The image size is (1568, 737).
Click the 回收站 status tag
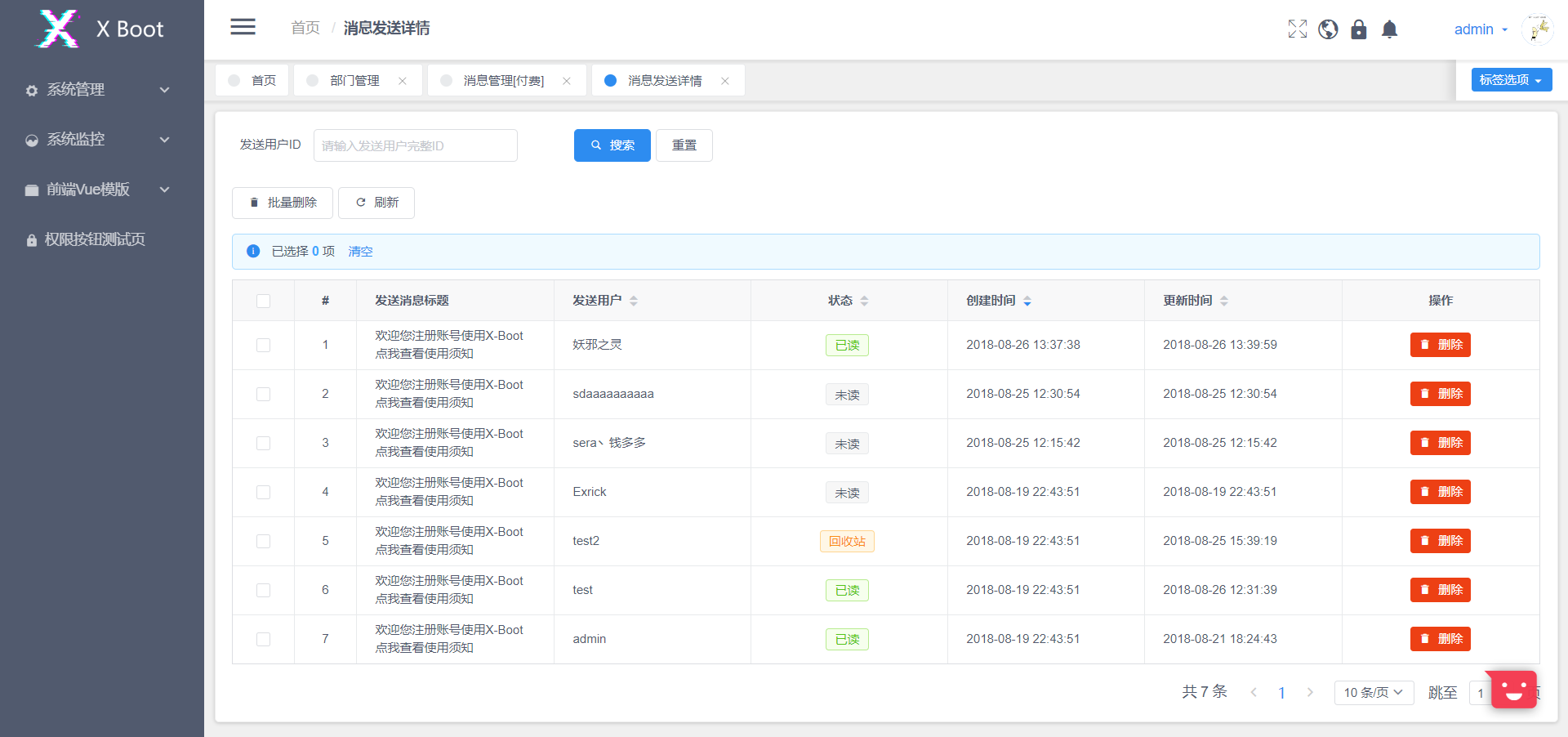[x=847, y=541]
